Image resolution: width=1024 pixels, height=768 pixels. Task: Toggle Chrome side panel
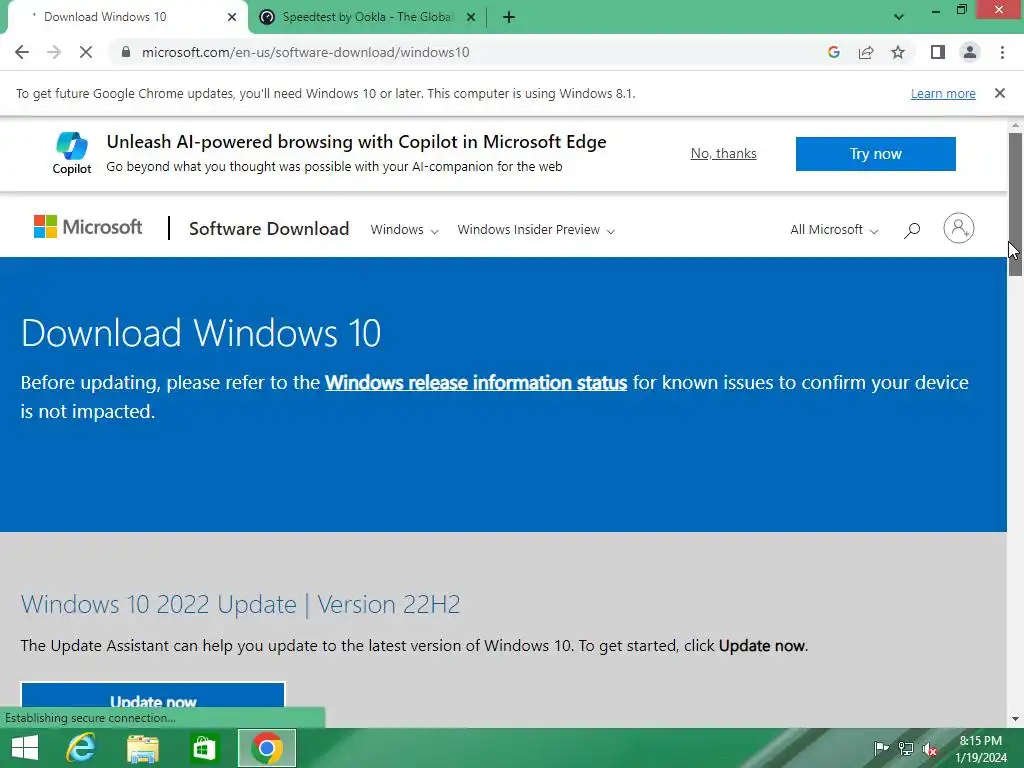[x=938, y=52]
